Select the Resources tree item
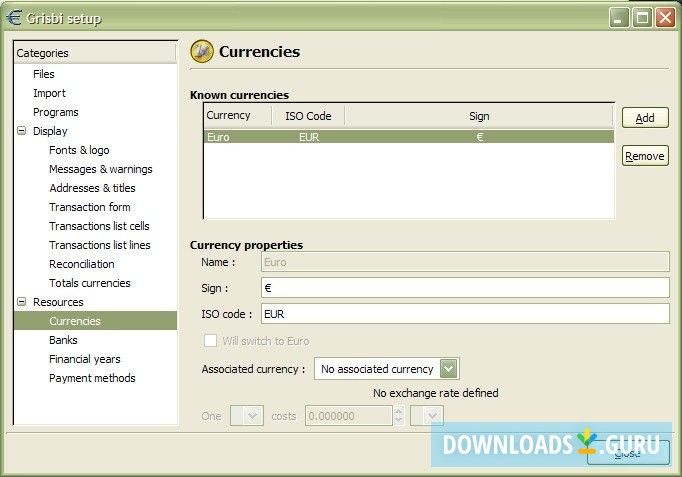This screenshot has height=477, width=682. tap(58, 302)
